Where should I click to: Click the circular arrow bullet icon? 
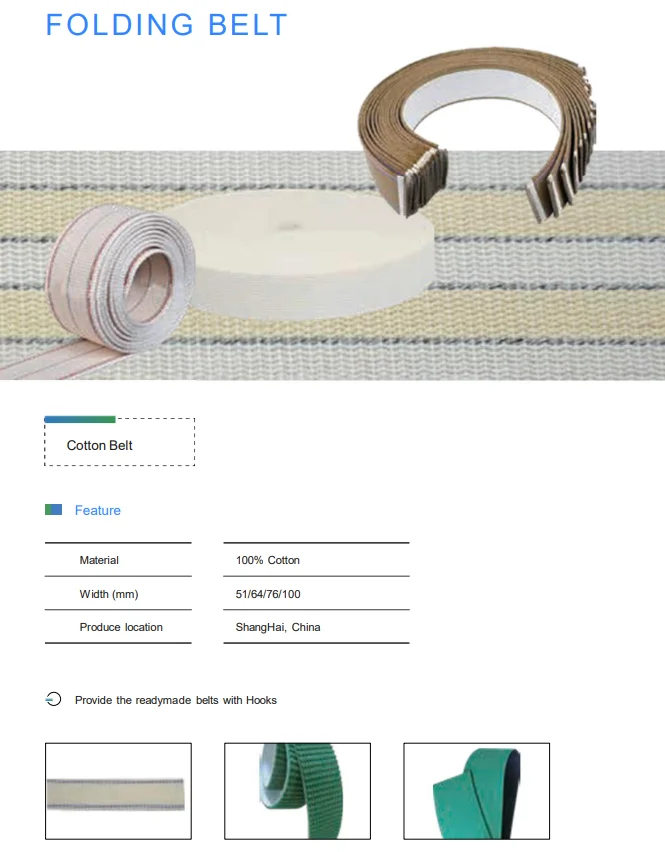point(53,699)
